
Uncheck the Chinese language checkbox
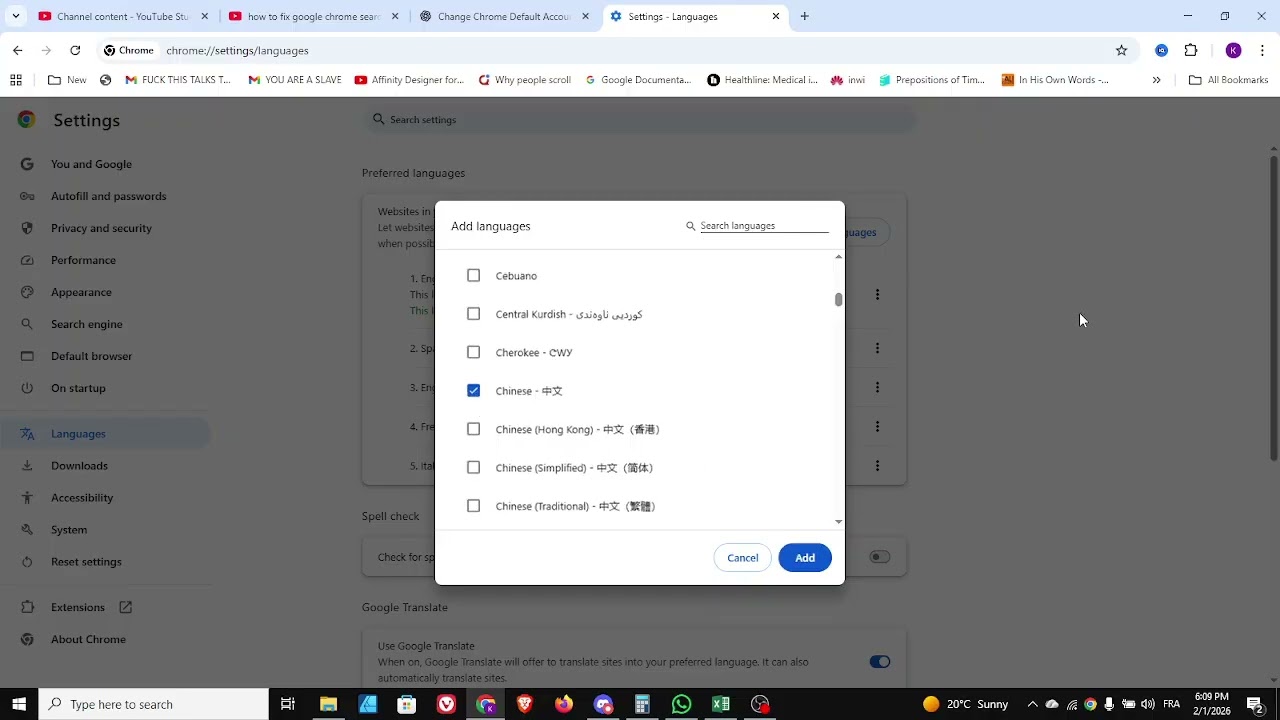click(x=474, y=391)
